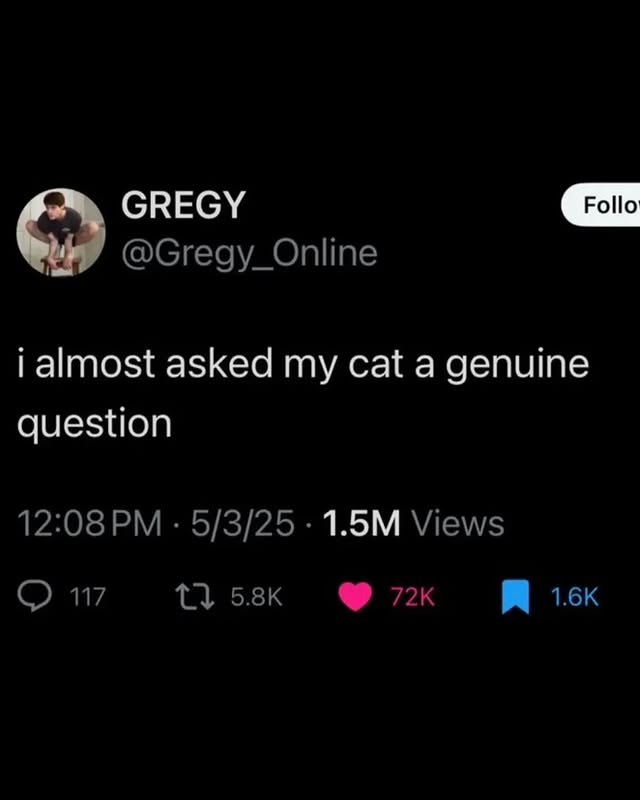Click the 1.6K bookmarks count
This screenshot has height=800, width=640.
click(x=575, y=596)
